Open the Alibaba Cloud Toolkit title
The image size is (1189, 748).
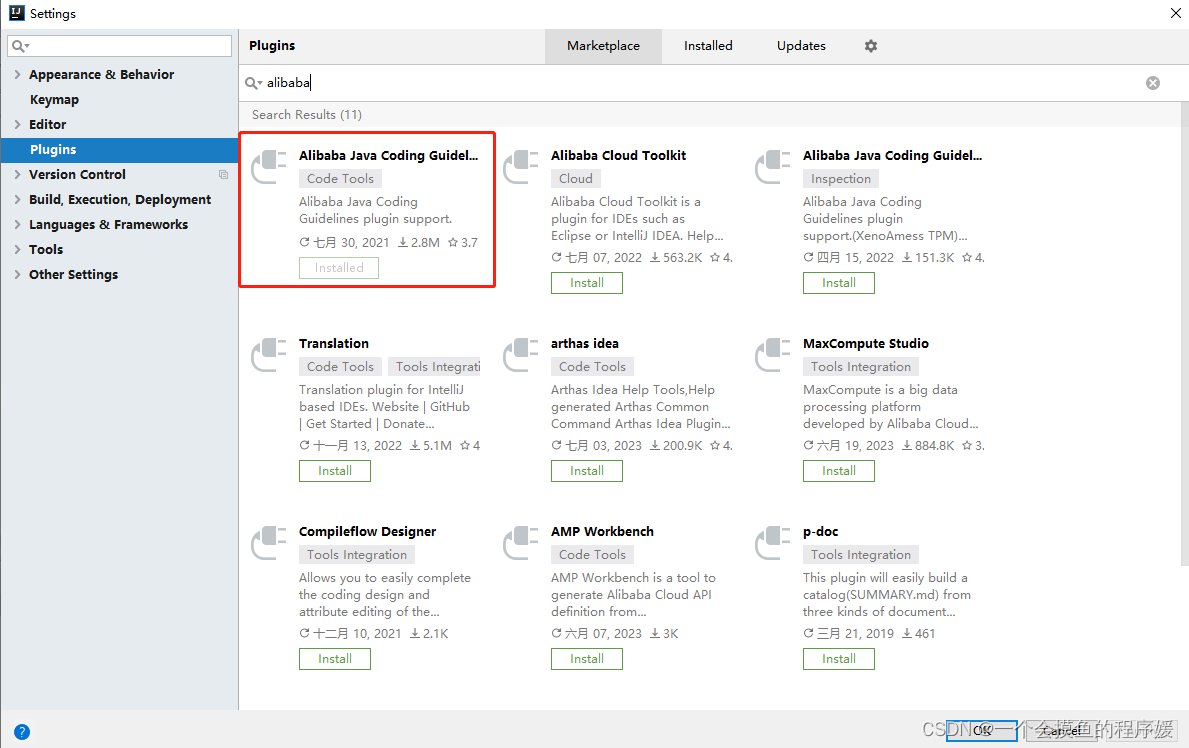click(x=618, y=156)
